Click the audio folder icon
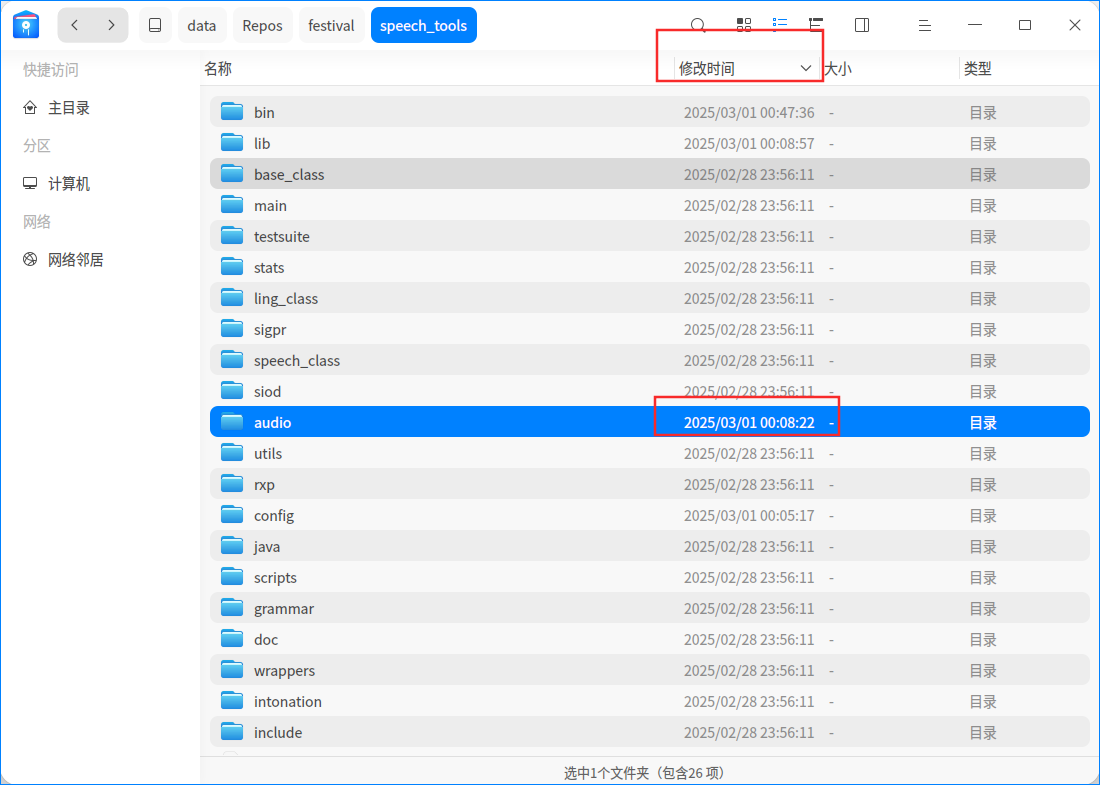Image resolution: width=1100 pixels, height=785 pixels. tap(232, 422)
